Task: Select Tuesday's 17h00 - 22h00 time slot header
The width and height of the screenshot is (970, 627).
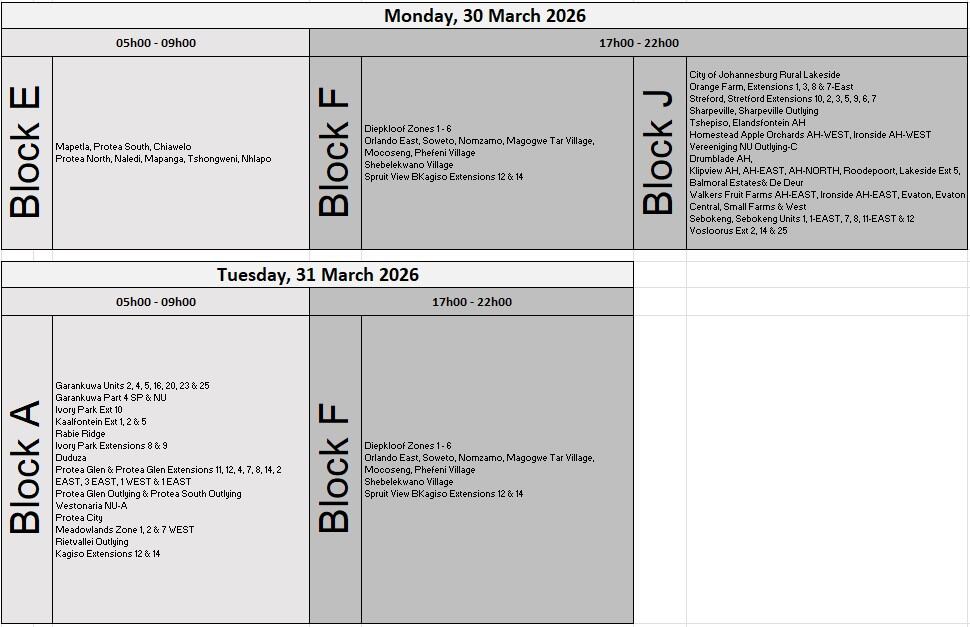Action: pyautogui.click(x=471, y=302)
